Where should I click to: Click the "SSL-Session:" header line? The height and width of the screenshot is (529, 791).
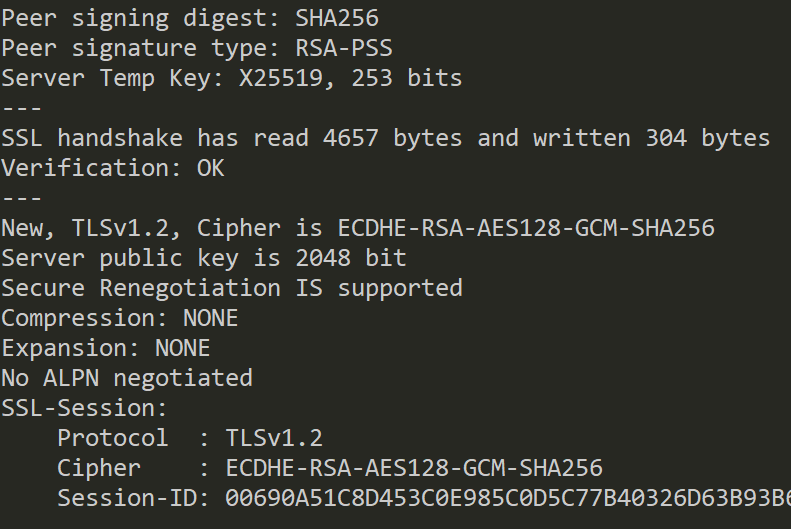(x=84, y=408)
